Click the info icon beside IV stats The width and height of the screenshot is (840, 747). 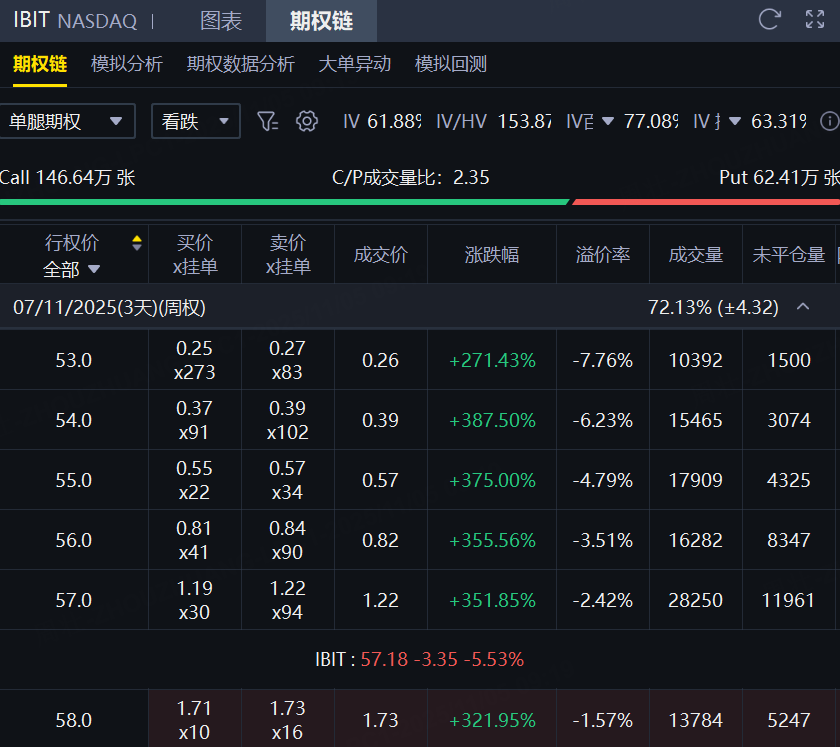point(829,121)
